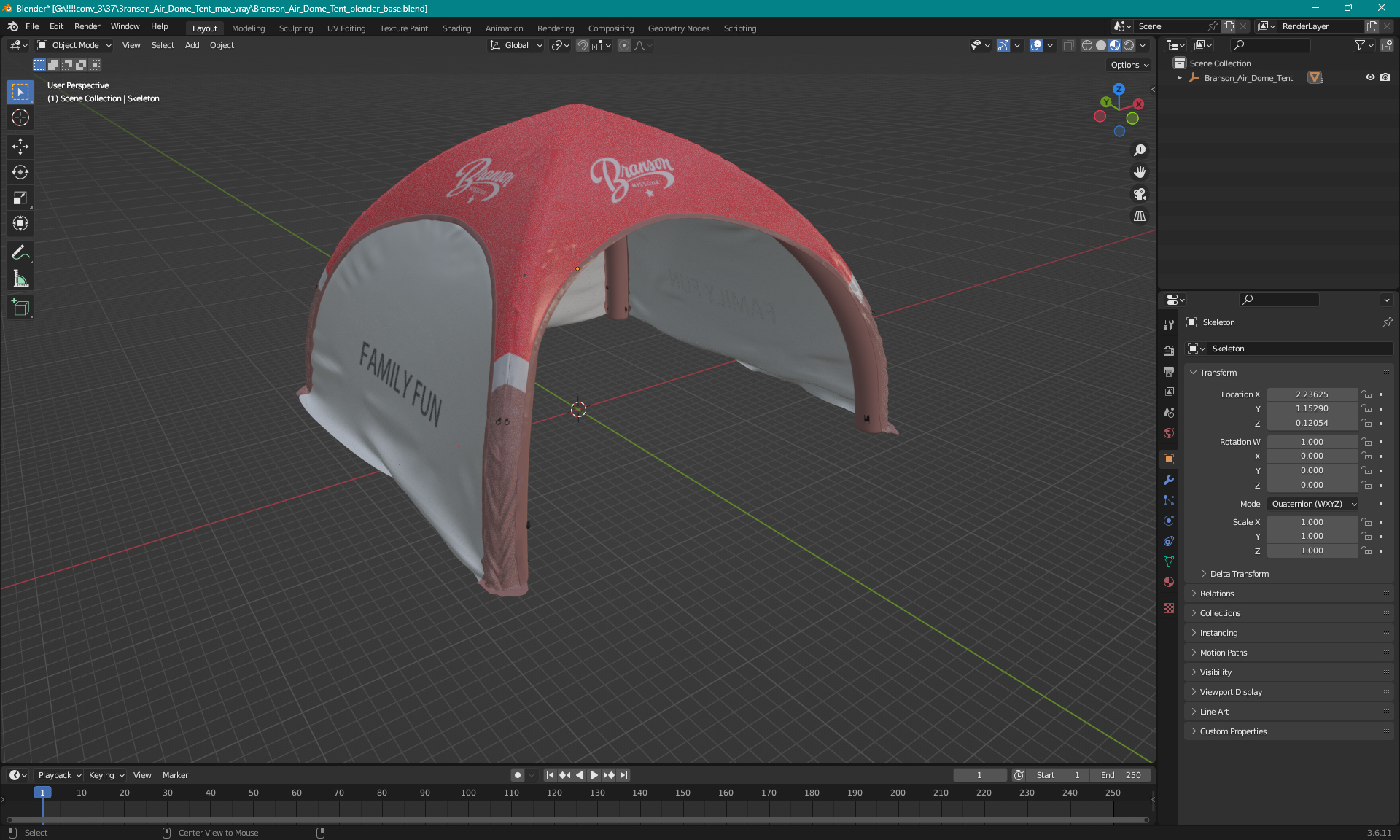The image size is (1400, 840).
Task: Disable Branson_Air_Dome_Tent in renders
Action: (x=1385, y=77)
